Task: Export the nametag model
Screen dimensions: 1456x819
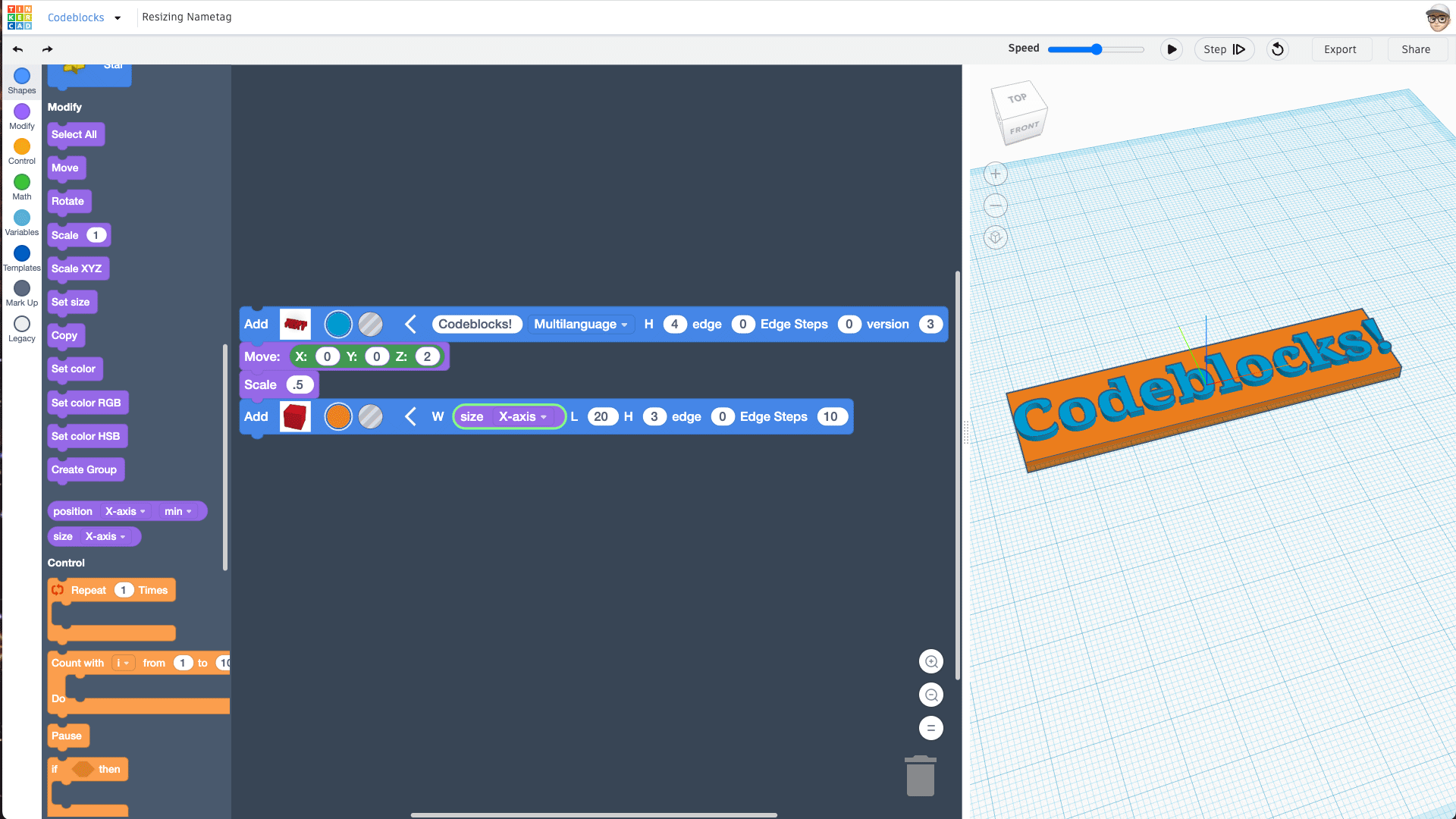Action: click(x=1341, y=49)
